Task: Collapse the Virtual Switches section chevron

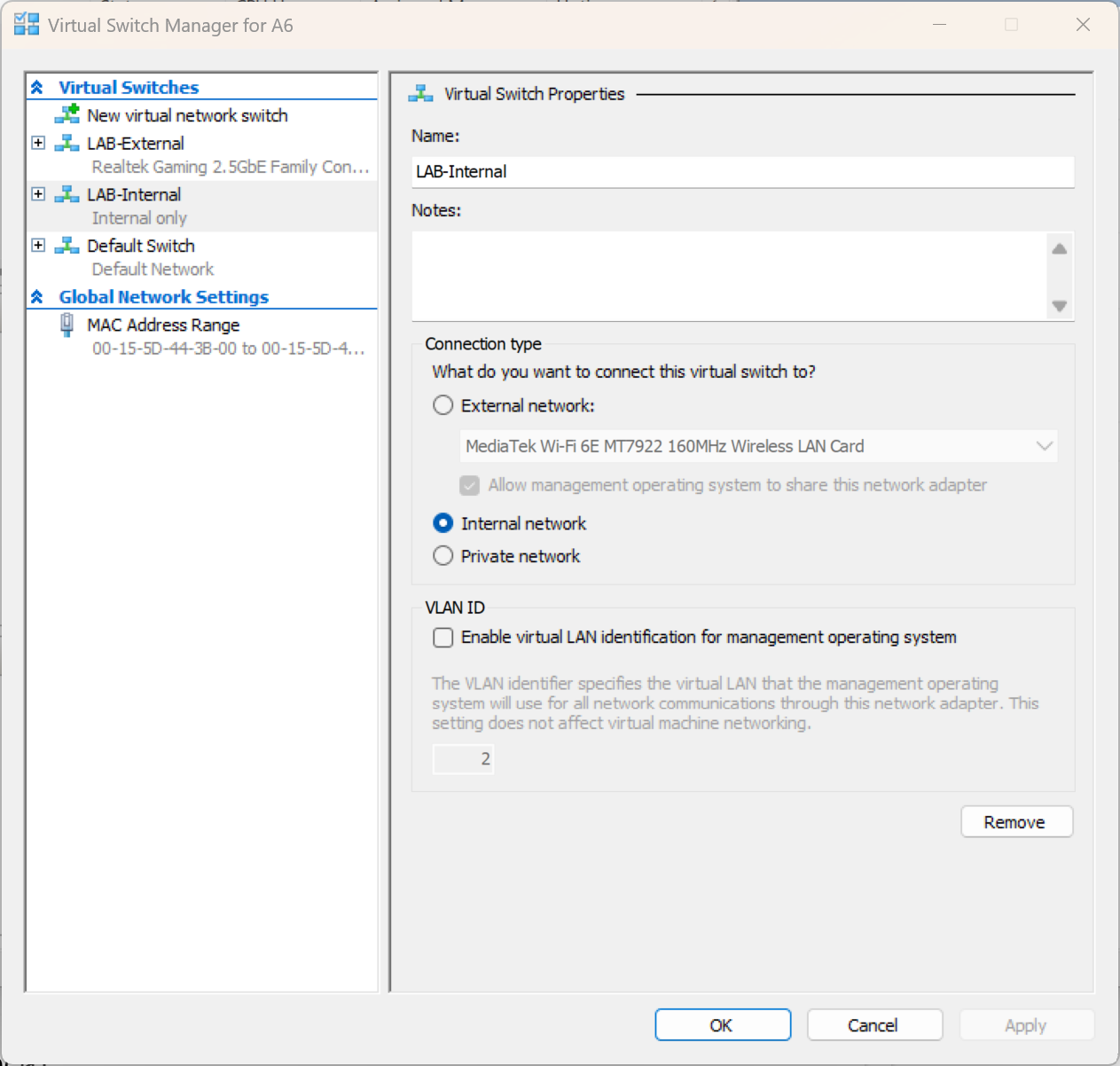Action: click(37, 87)
